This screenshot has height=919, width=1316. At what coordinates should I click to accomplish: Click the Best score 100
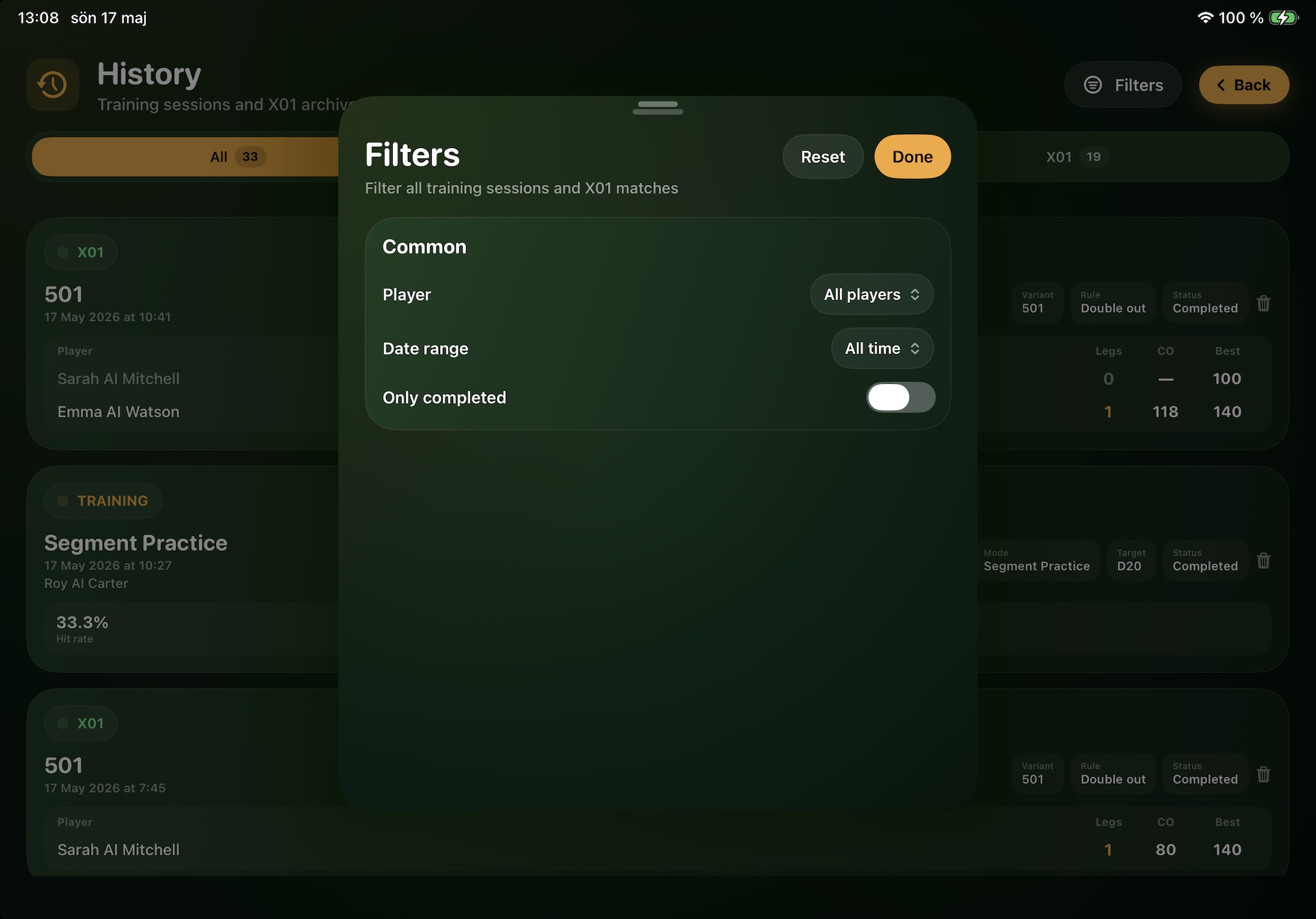point(1227,379)
